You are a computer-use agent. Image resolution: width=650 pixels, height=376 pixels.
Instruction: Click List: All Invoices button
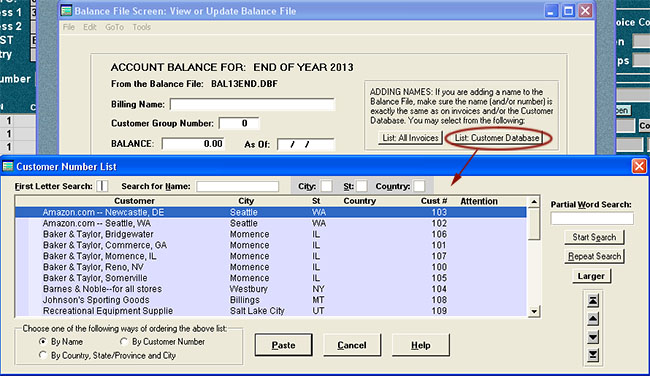[410, 138]
